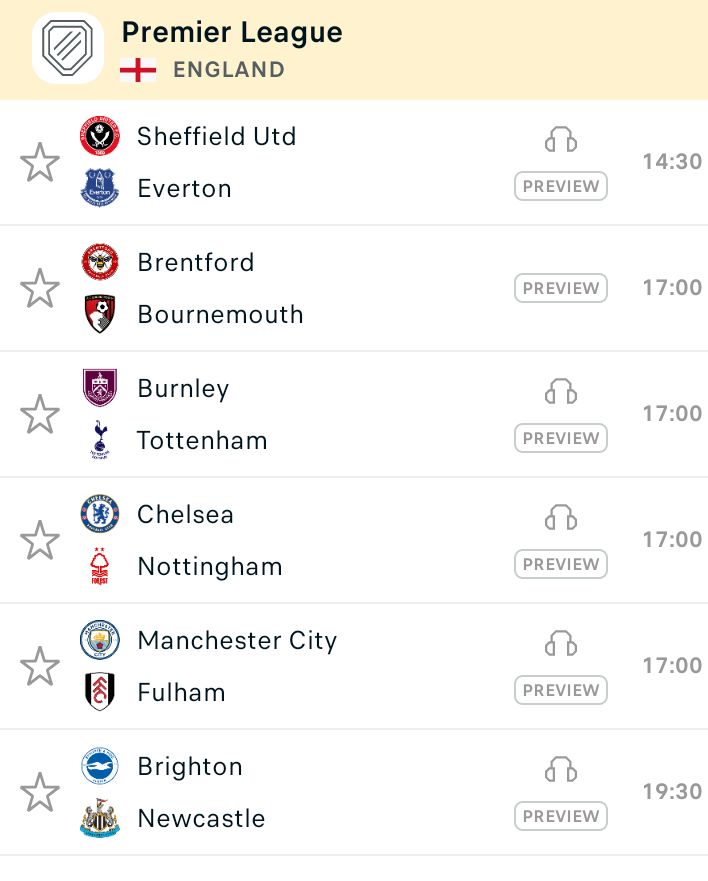This screenshot has height=881, width=708.
Task: Click the Tottenham club crest
Action: tap(99, 440)
